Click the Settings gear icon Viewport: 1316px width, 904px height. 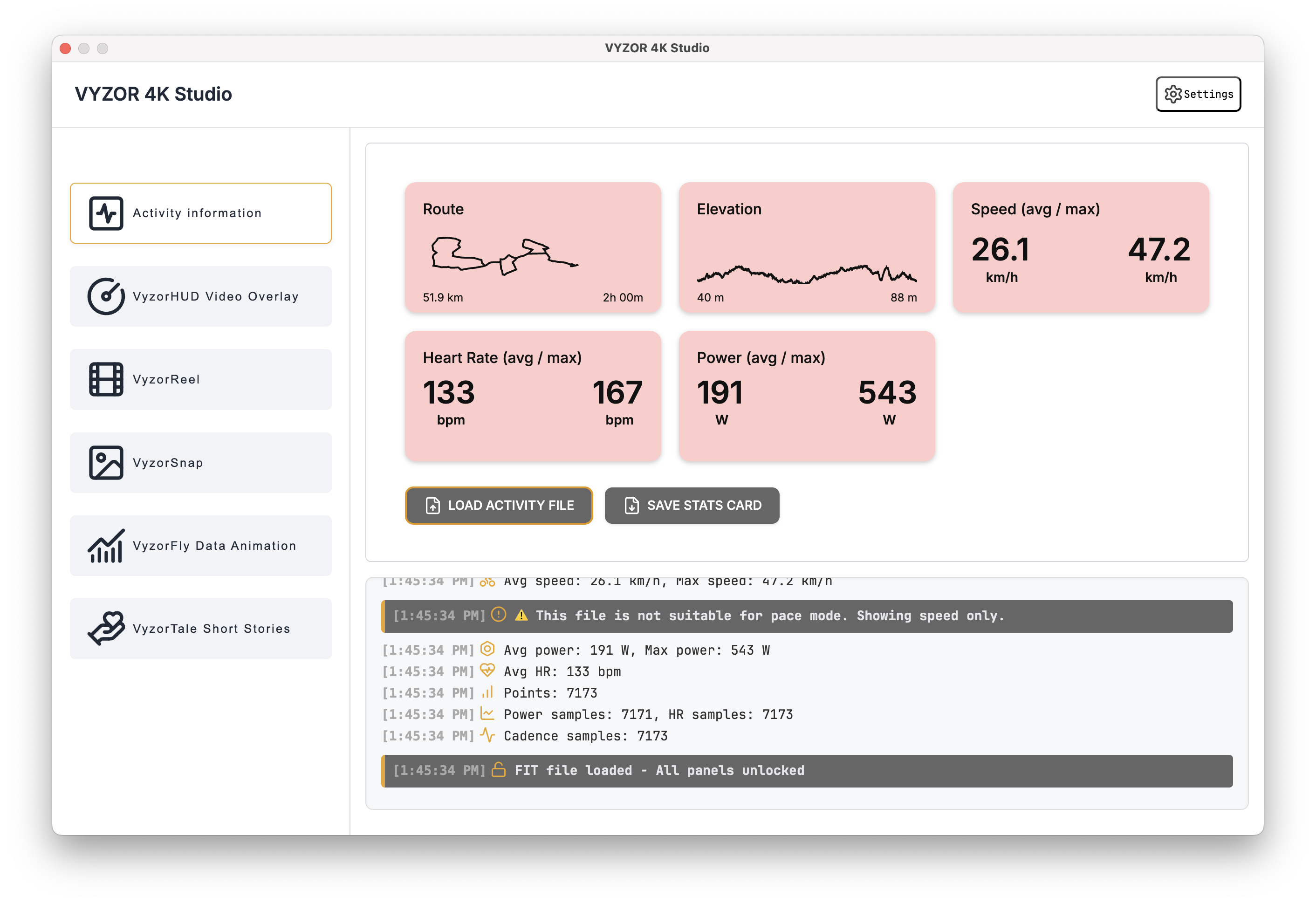1172,94
